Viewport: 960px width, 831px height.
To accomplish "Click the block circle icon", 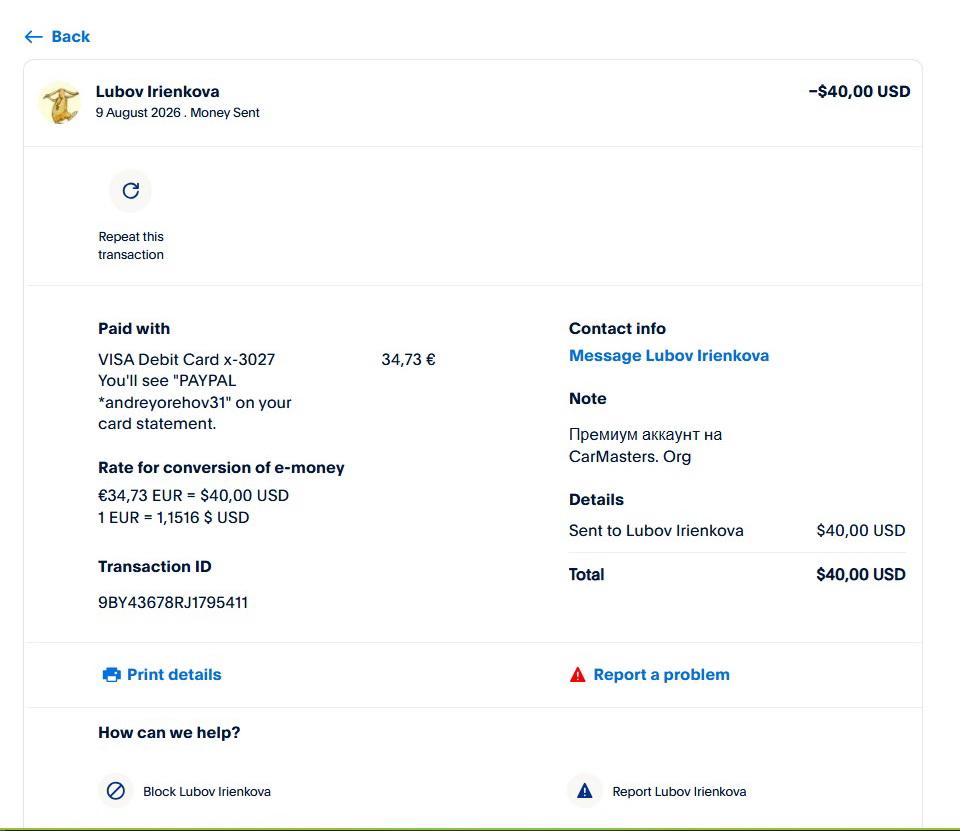I will [x=116, y=791].
